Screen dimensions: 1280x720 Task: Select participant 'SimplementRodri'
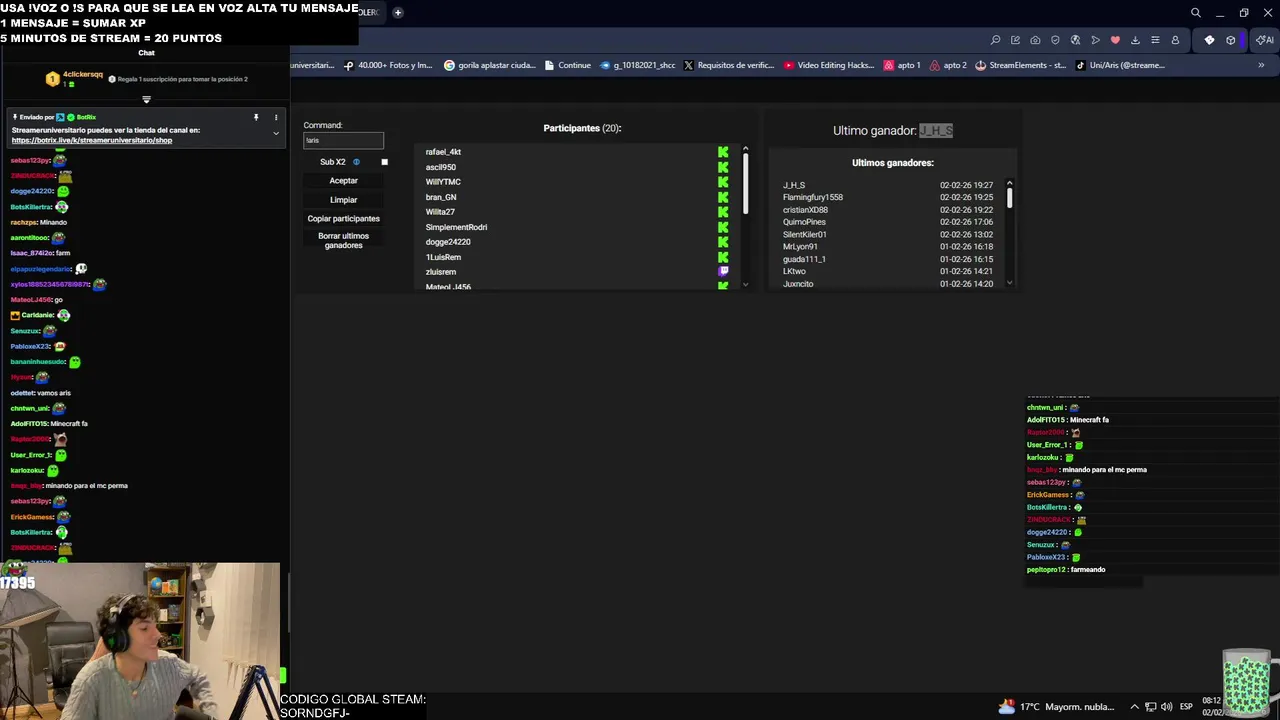tap(456, 227)
